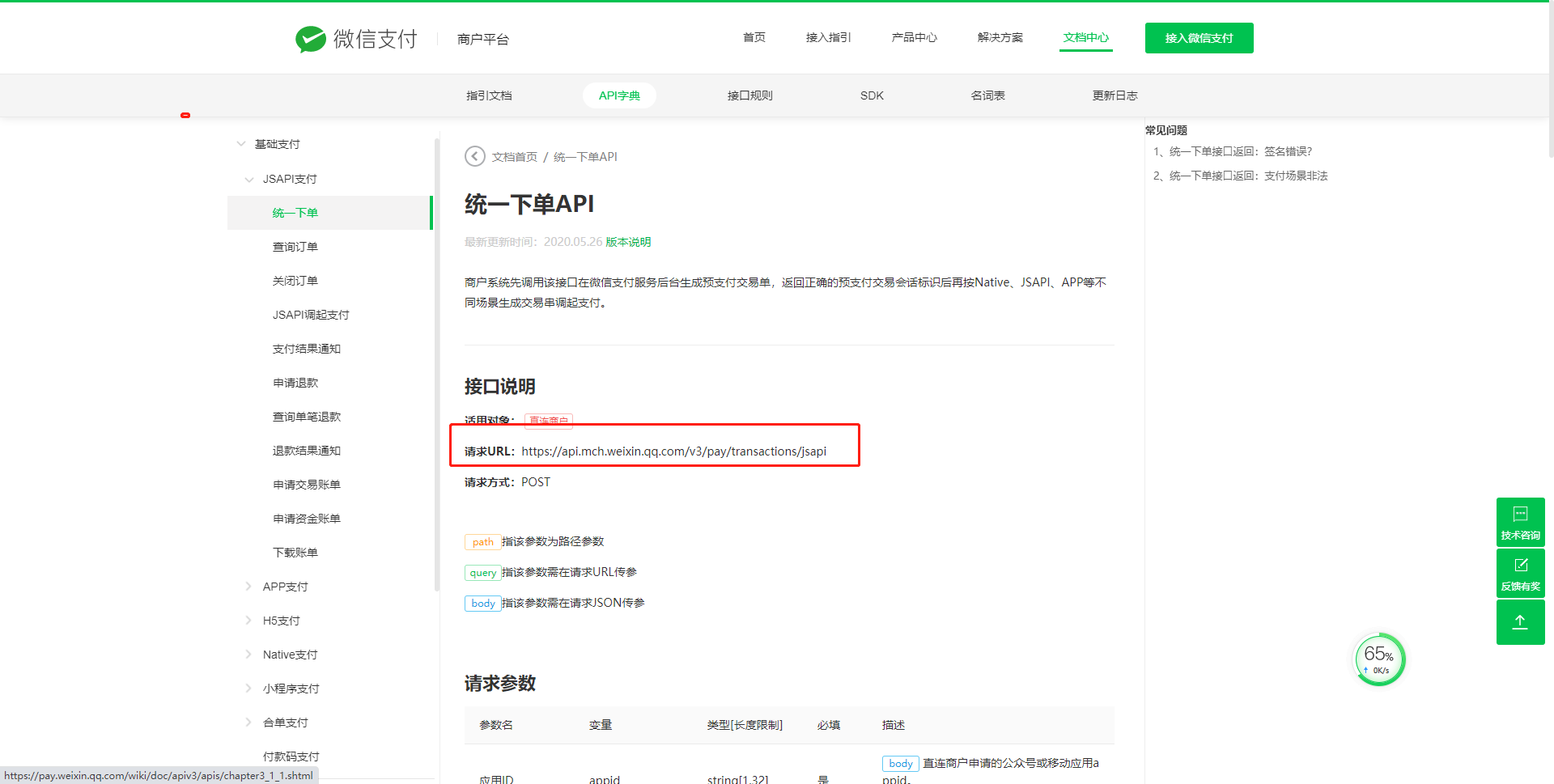Screen dimensions: 1554x784
Task: Switch to the 名词表 tab
Action: pyautogui.click(x=988, y=95)
